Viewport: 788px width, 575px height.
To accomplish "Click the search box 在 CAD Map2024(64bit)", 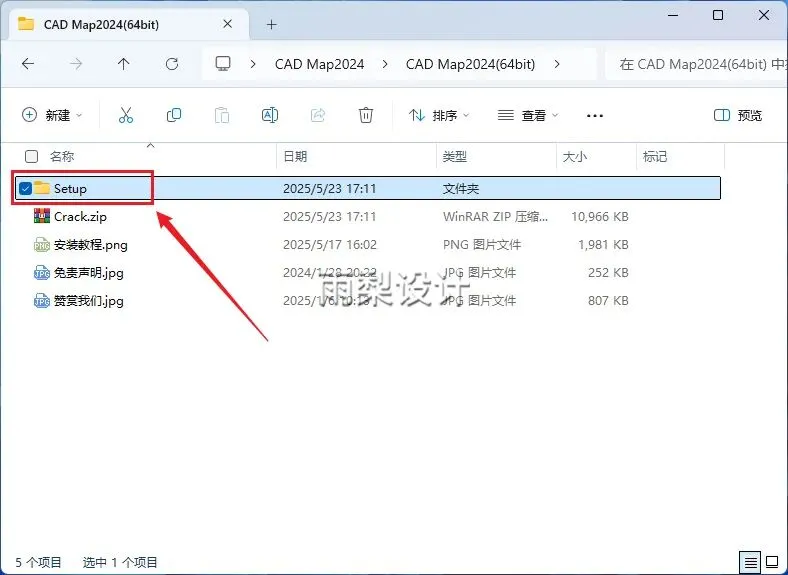I will 698,64.
